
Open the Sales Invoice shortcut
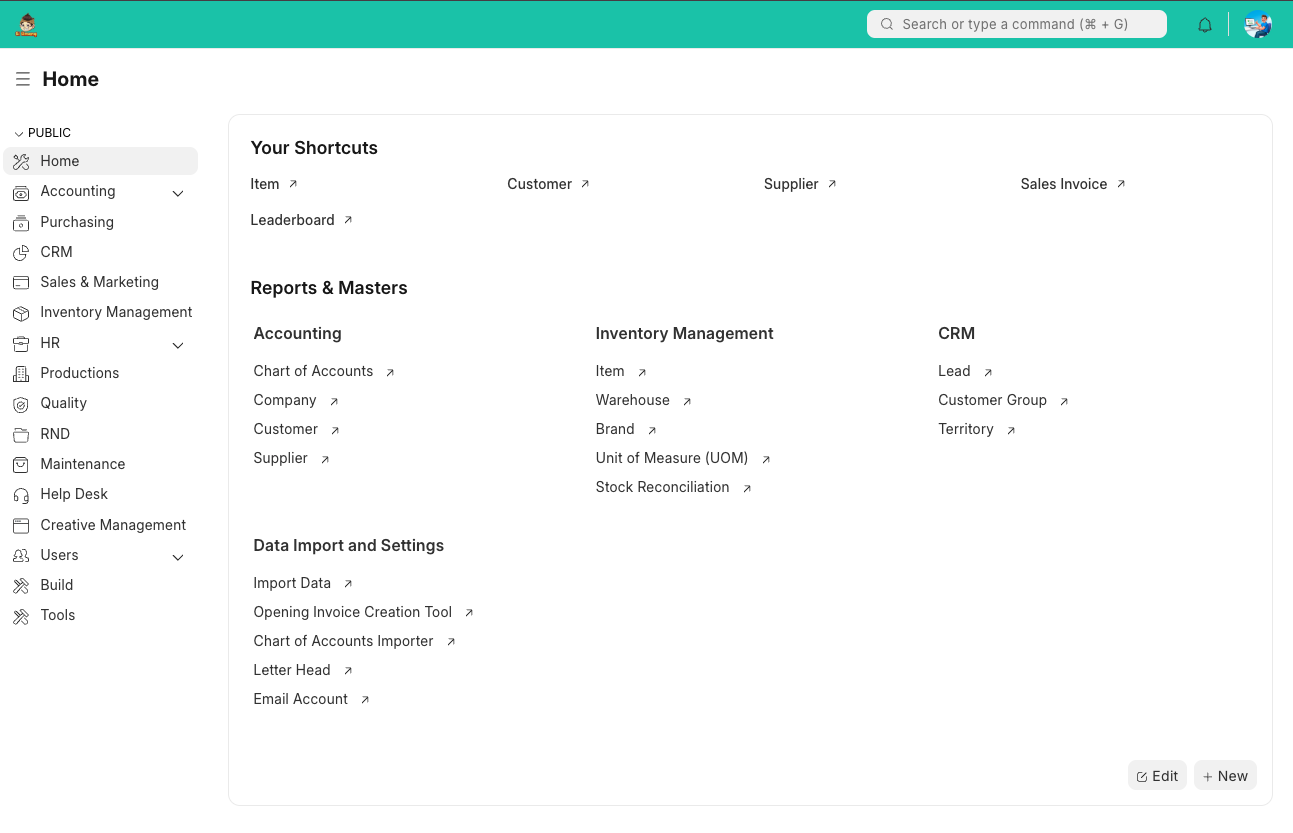pyautogui.click(x=1063, y=184)
